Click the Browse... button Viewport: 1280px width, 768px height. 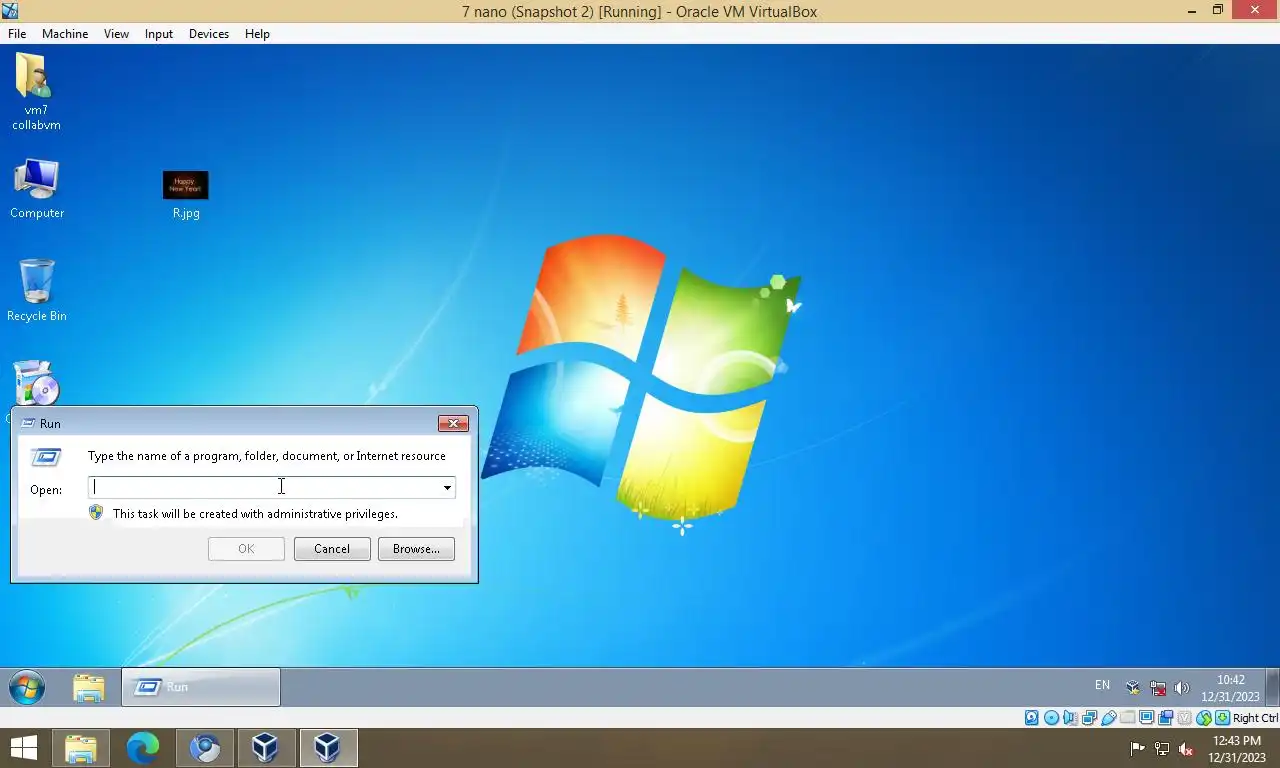point(416,549)
